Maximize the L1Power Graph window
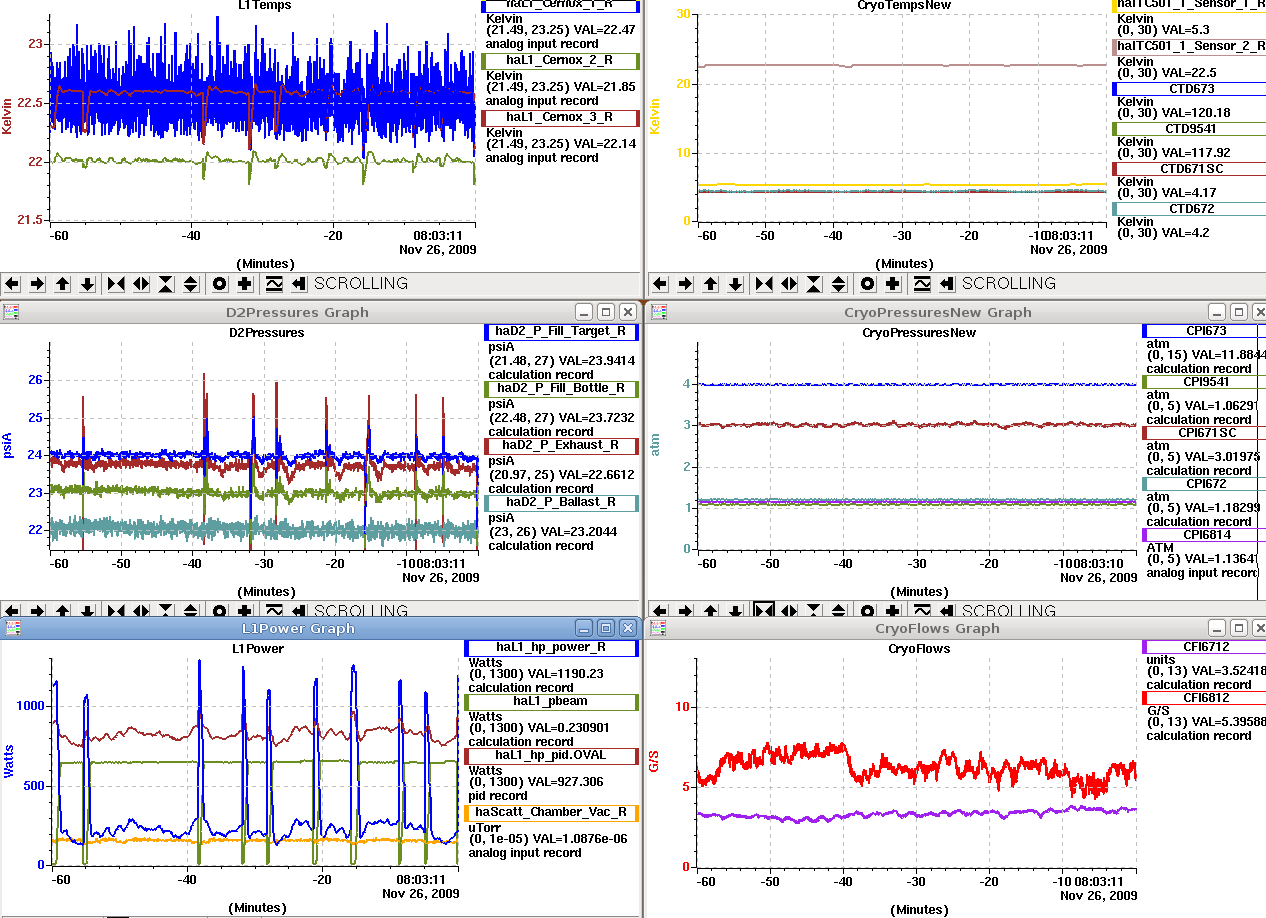 (x=606, y=628)
